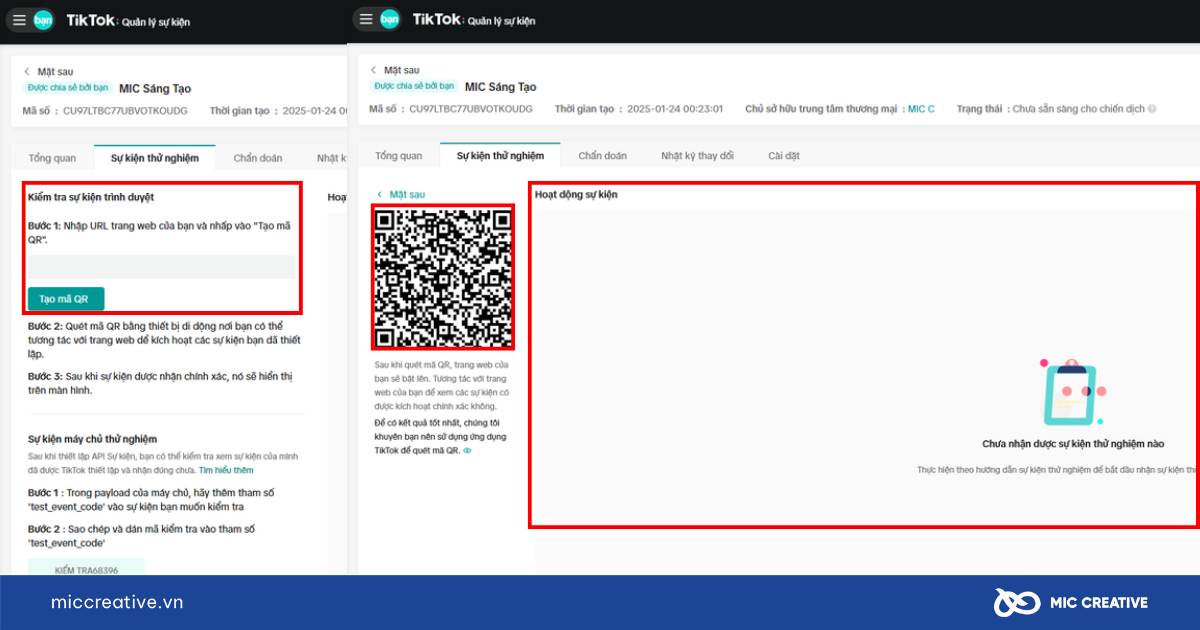
Task: Click 'Chưa sẵn sàng cho chiến dịch' status text
Action: coord(1078,109)
